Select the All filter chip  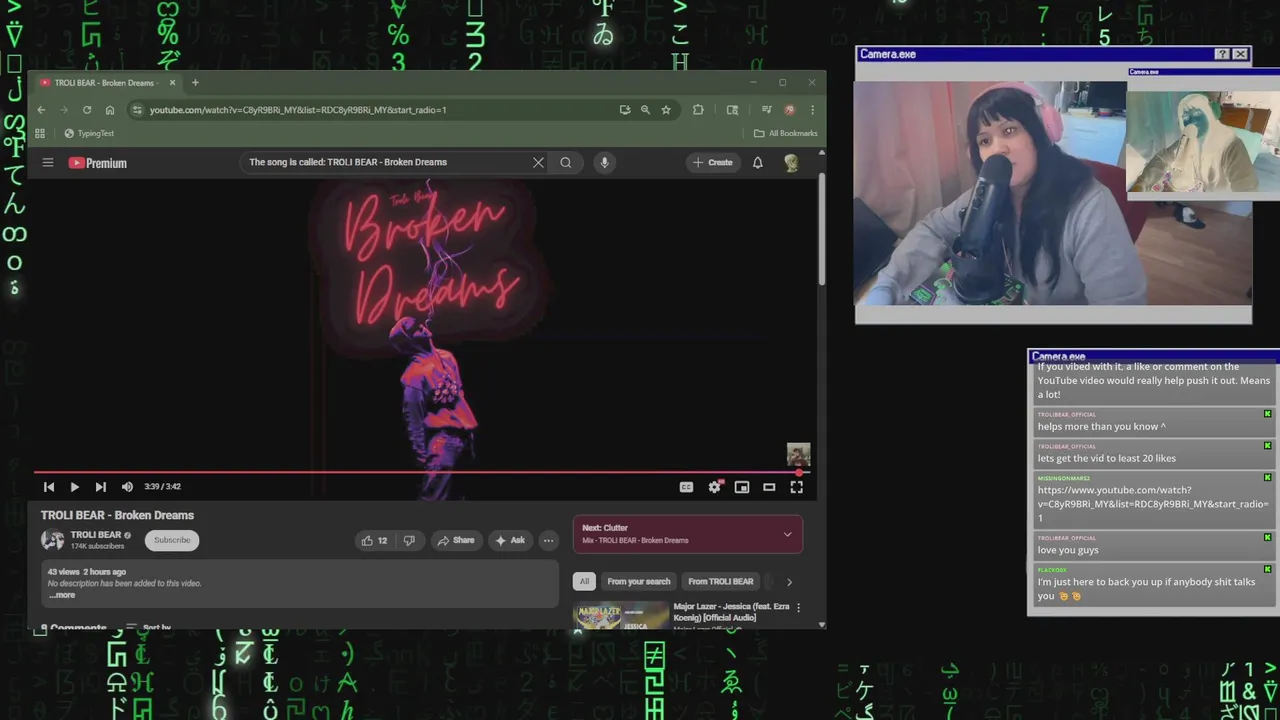tap(584, 581)
